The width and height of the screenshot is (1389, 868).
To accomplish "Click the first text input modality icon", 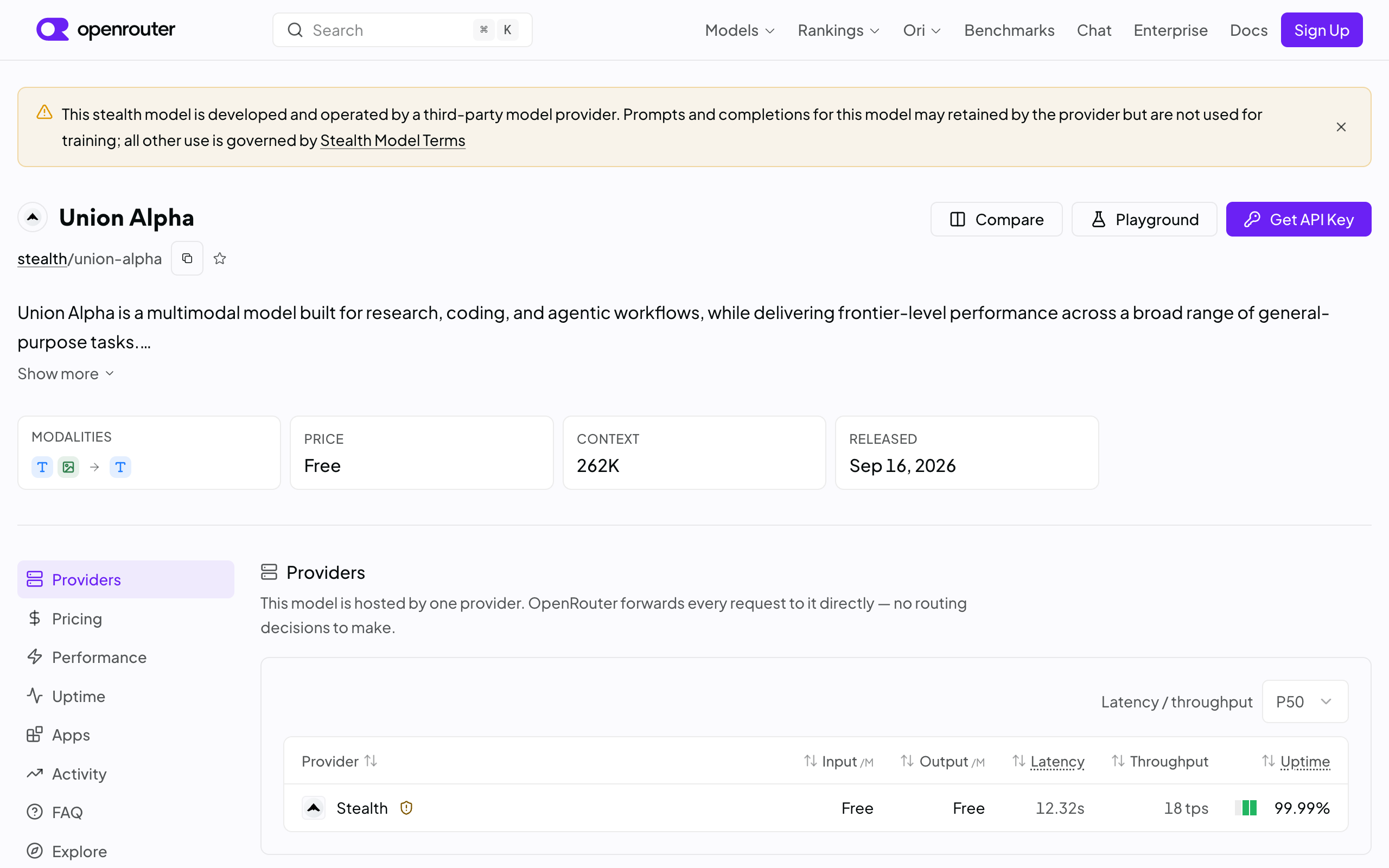I will pos(42,467).
